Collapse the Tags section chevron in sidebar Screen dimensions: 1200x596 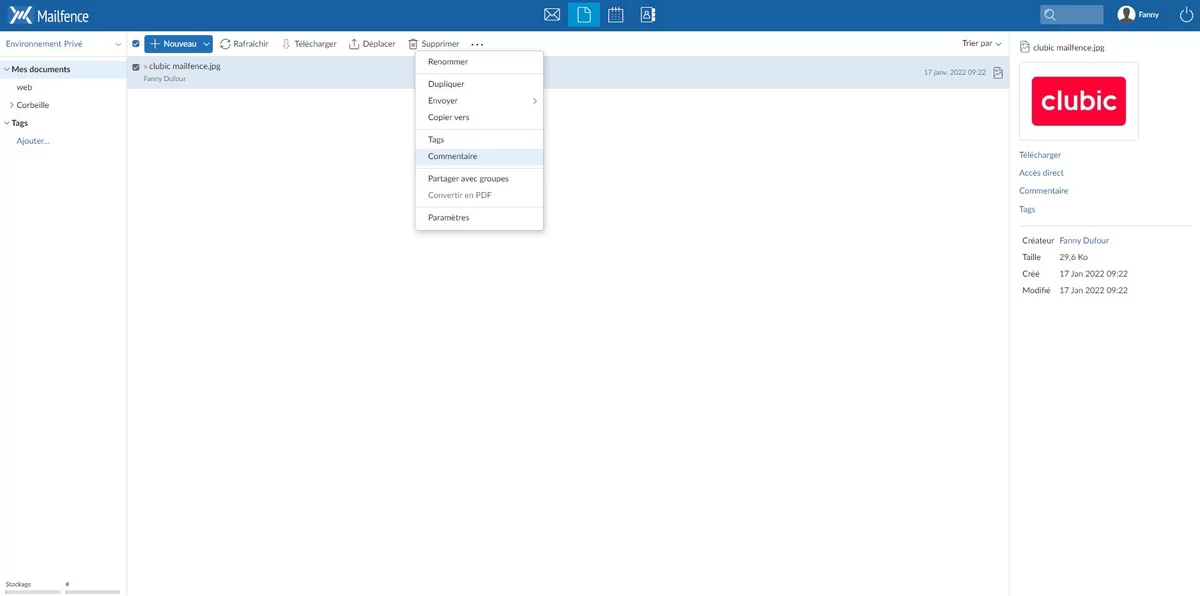click(x=6, y=123)
